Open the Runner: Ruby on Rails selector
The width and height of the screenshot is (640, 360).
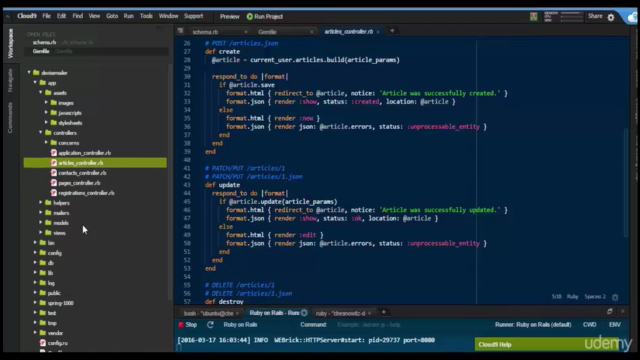pos(533,325)
